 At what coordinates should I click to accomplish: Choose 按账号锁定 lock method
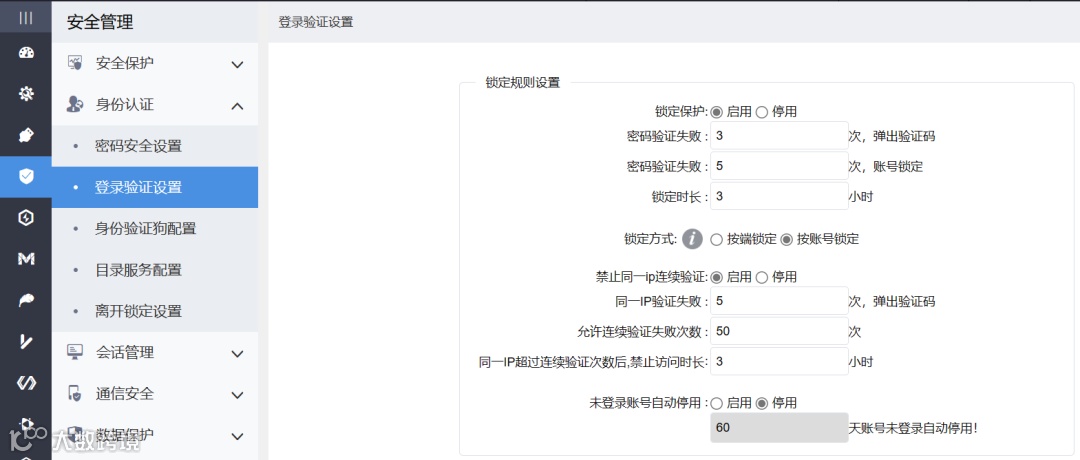point(786,240)
